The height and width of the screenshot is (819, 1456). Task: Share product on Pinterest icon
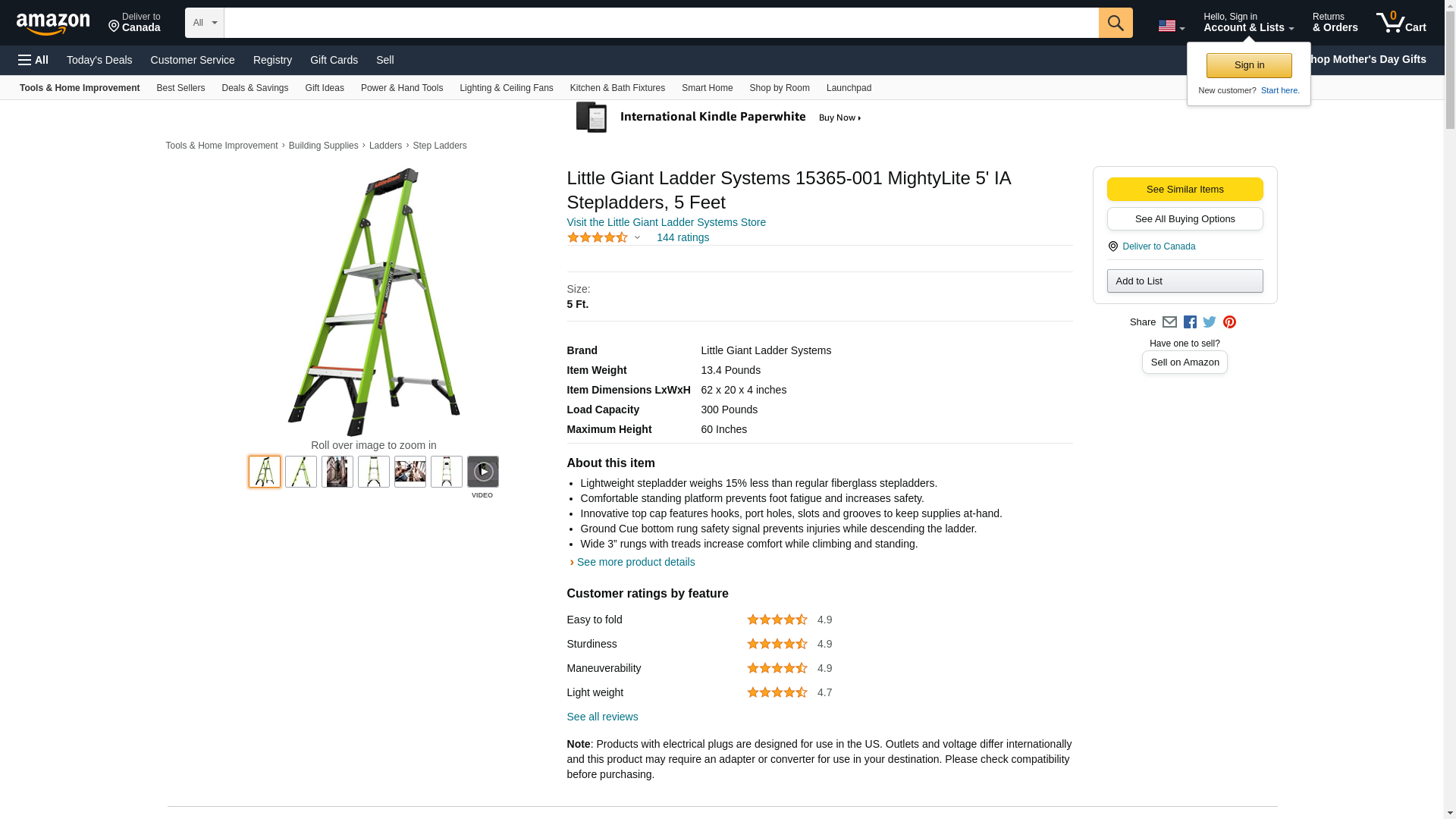1229,322
